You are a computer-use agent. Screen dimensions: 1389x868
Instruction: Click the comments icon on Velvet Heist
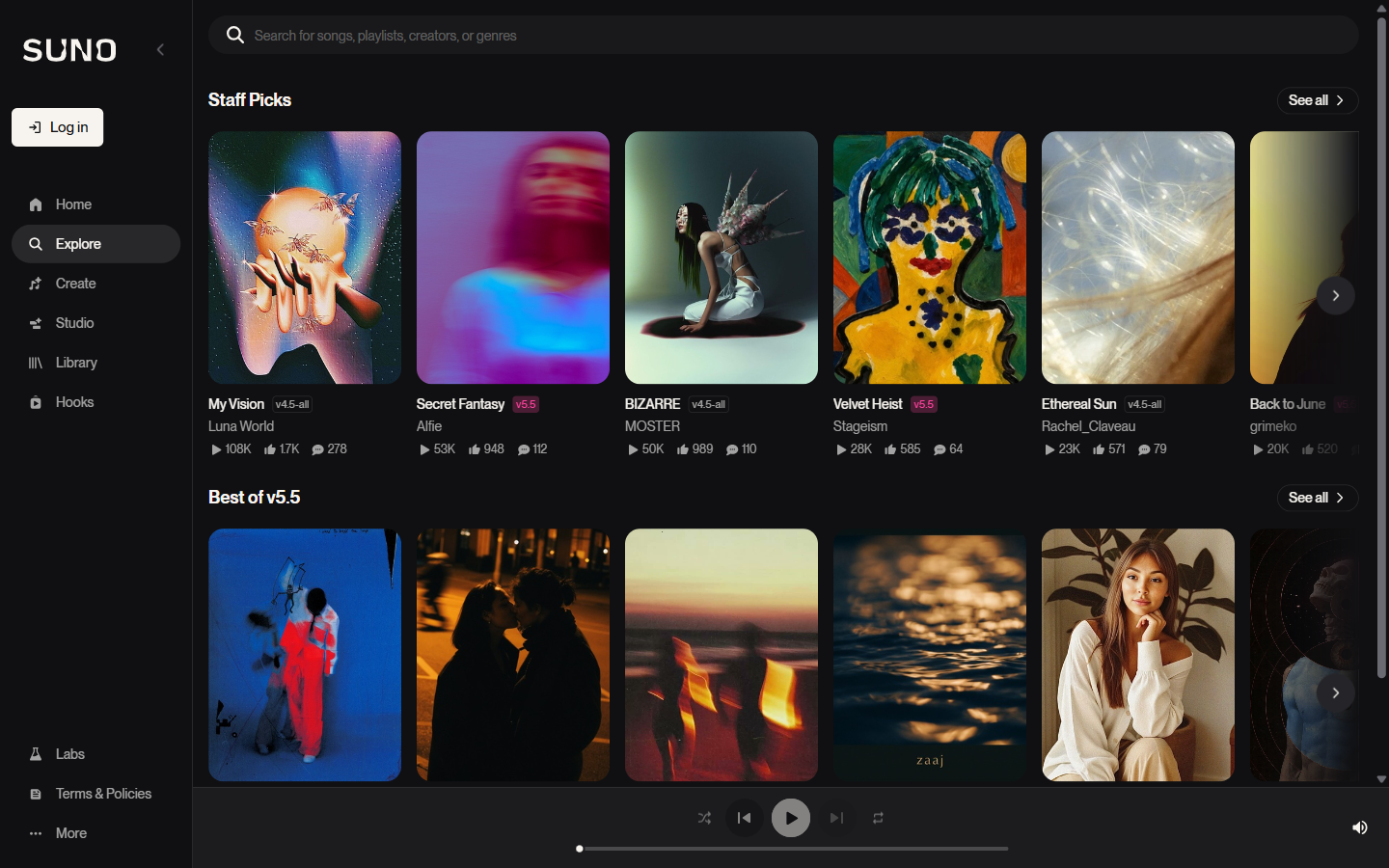(940, 449)
